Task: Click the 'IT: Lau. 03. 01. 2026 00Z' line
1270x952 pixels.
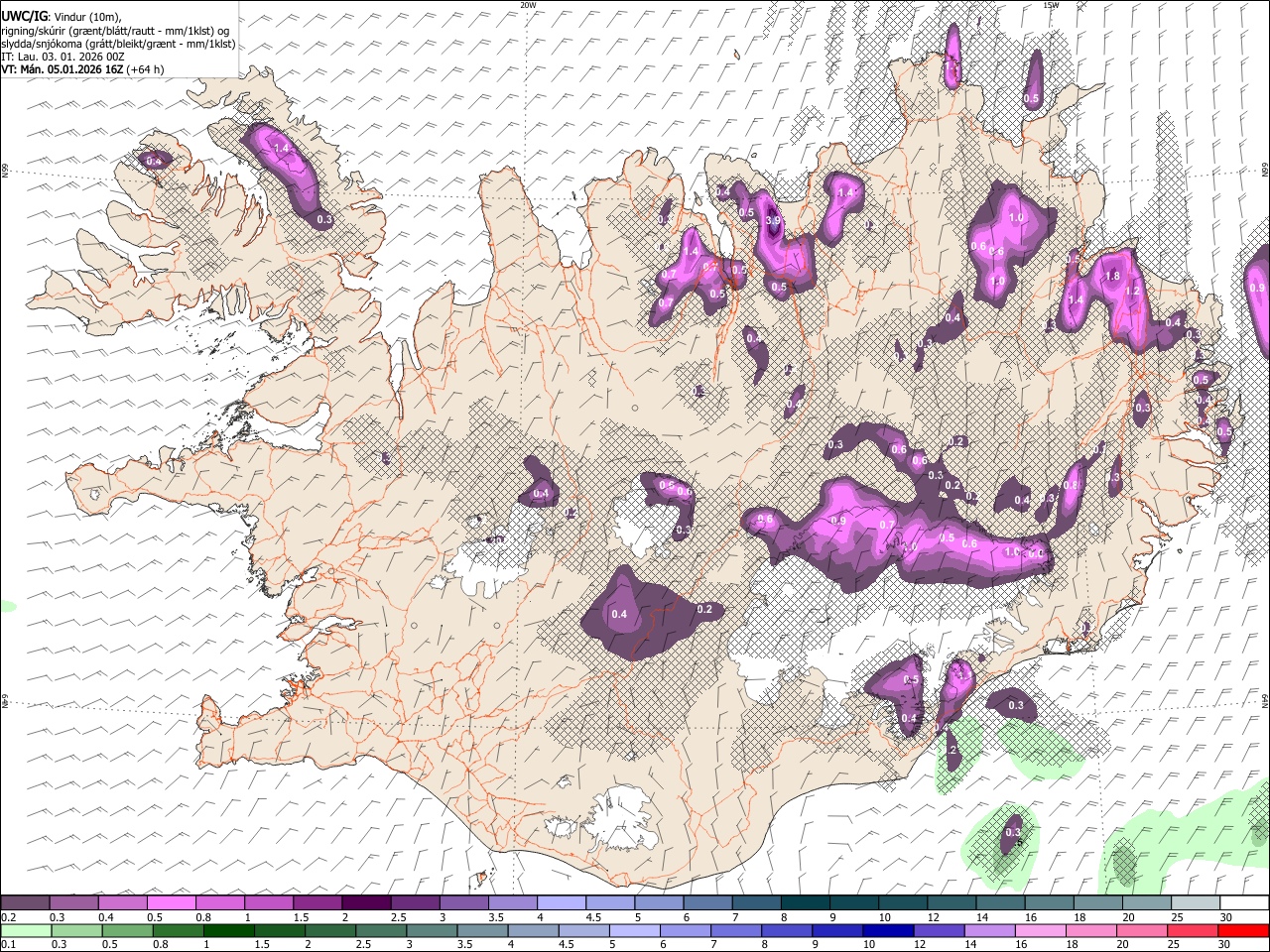Action: (63, 57)
